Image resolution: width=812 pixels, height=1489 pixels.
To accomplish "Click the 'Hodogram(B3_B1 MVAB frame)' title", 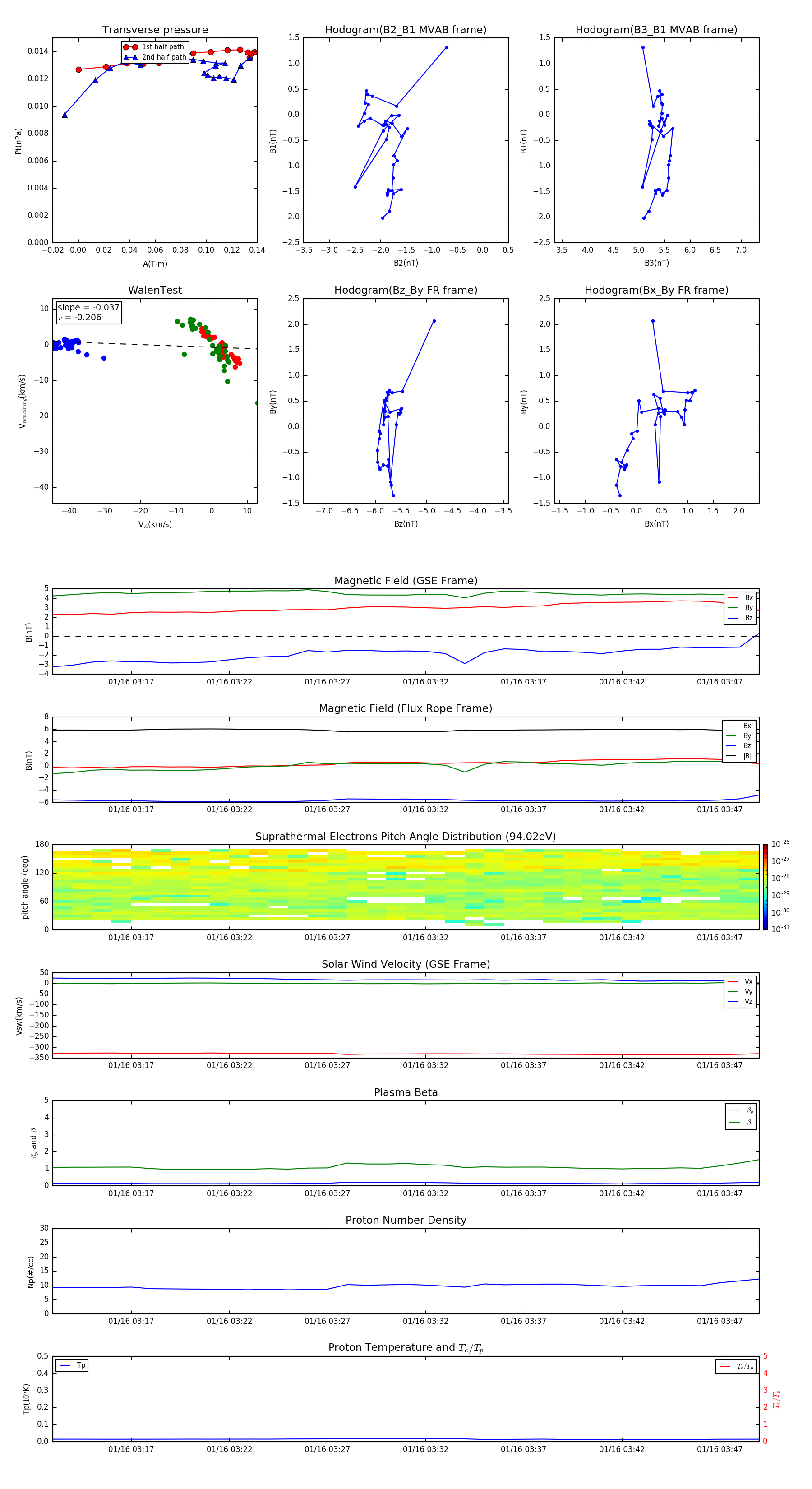I will click(656, 30).
